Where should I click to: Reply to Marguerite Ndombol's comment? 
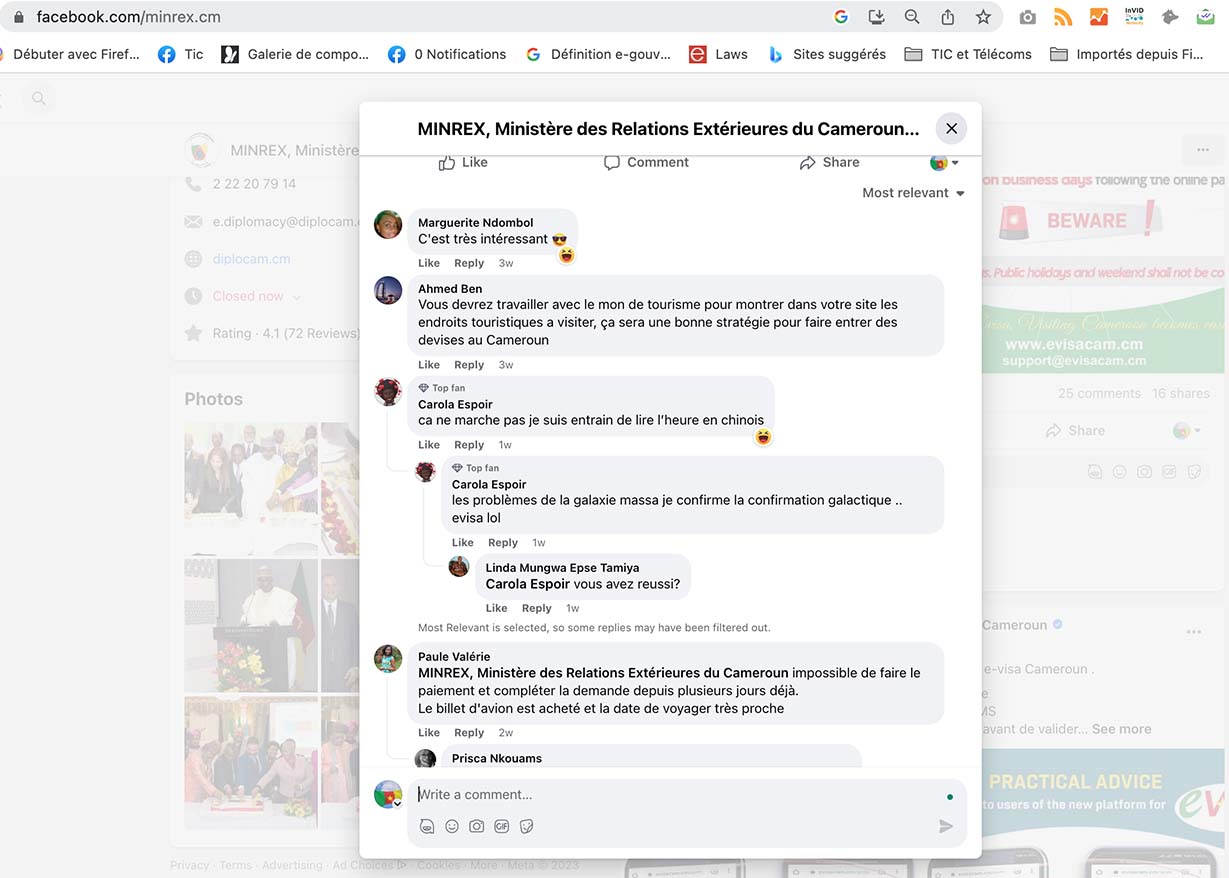click(x=469, y=263)
